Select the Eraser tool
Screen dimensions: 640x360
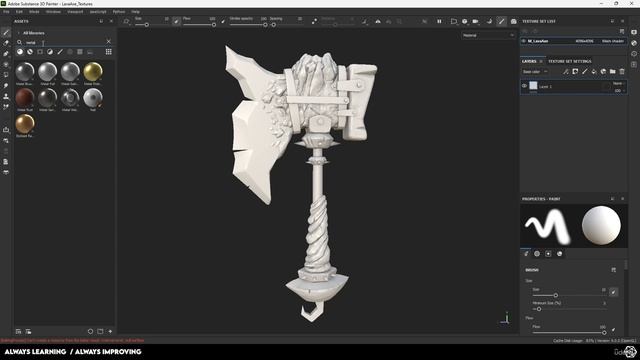(6, 43)
